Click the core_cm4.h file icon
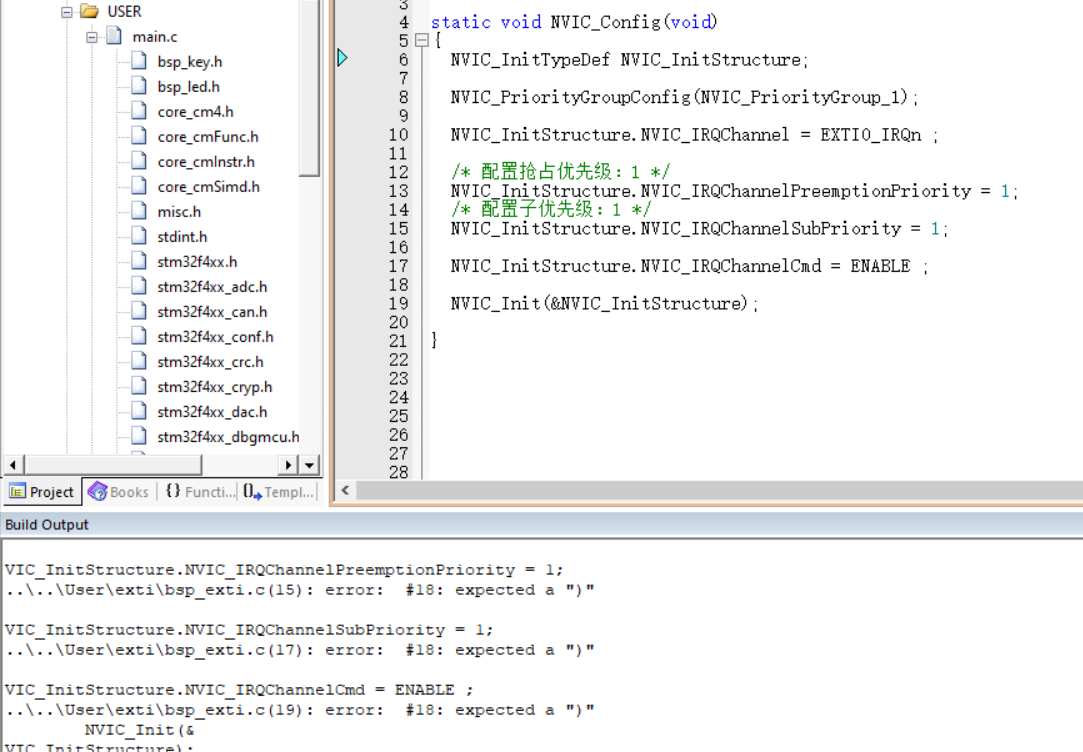Screen dimensions: 1083x752 click(139, 112)
